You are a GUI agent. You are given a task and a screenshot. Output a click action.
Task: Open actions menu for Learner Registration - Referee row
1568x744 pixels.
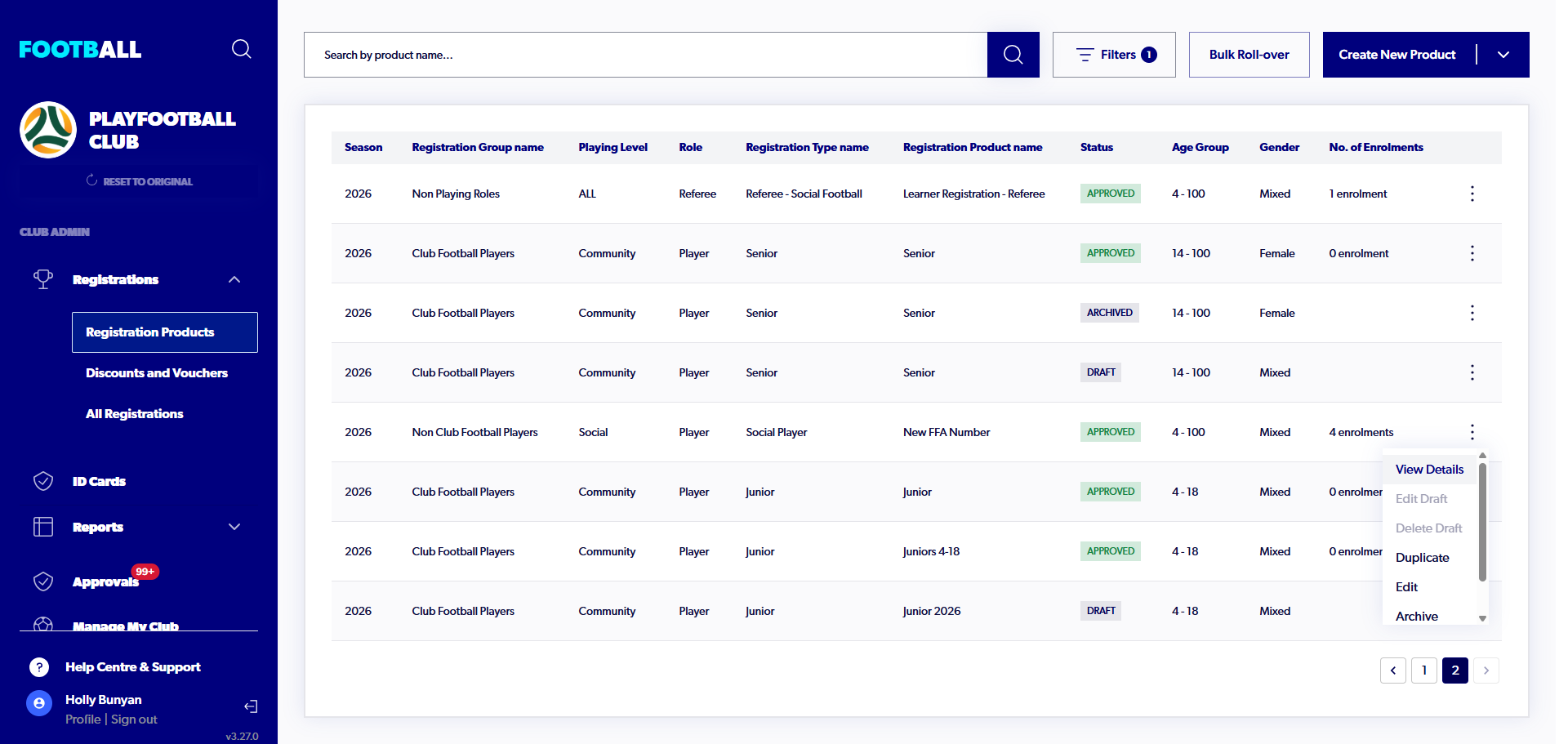1472,194
